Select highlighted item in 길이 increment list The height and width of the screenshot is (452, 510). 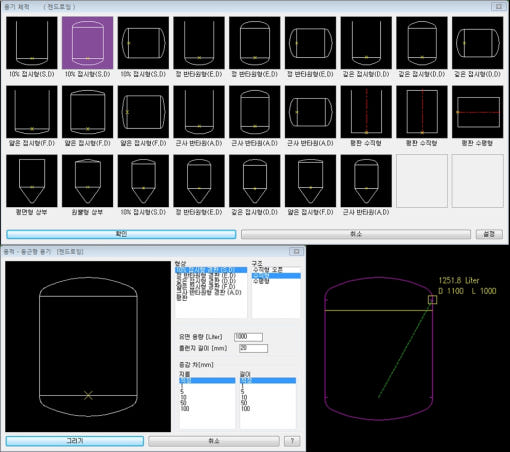point(268,380)
